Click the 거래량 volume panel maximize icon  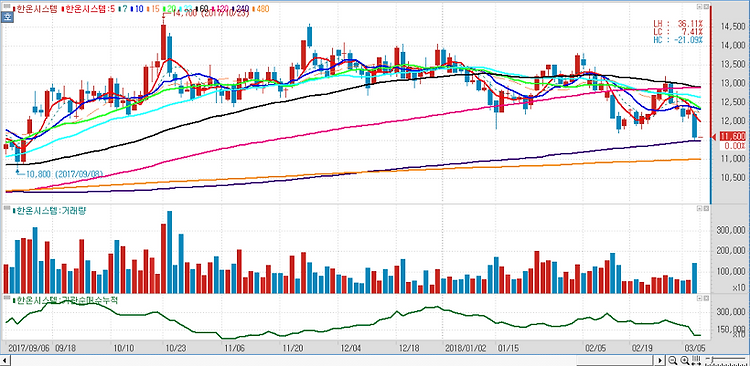point(705,208)
